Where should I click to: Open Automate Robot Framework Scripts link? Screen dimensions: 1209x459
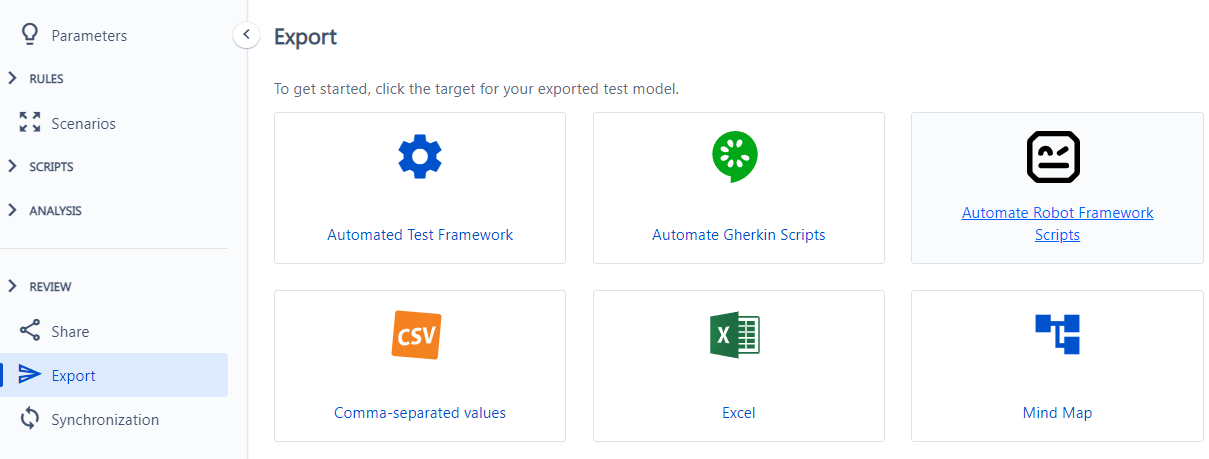click(x=1057, y=224)
